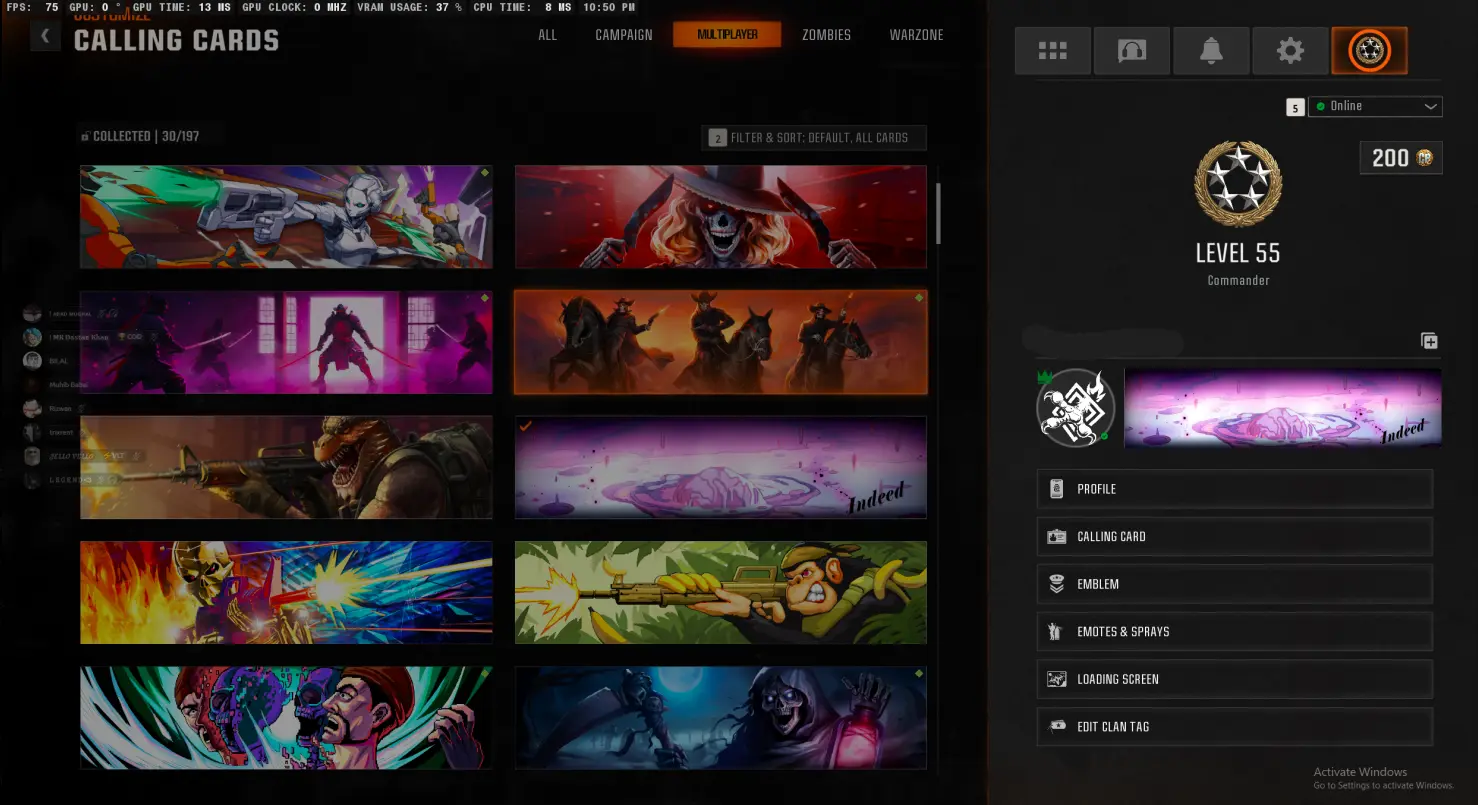Click "JELLO YELLO" in the friends overlay
This screenshot has height=805, width=1478.
[x=72, y=456]
